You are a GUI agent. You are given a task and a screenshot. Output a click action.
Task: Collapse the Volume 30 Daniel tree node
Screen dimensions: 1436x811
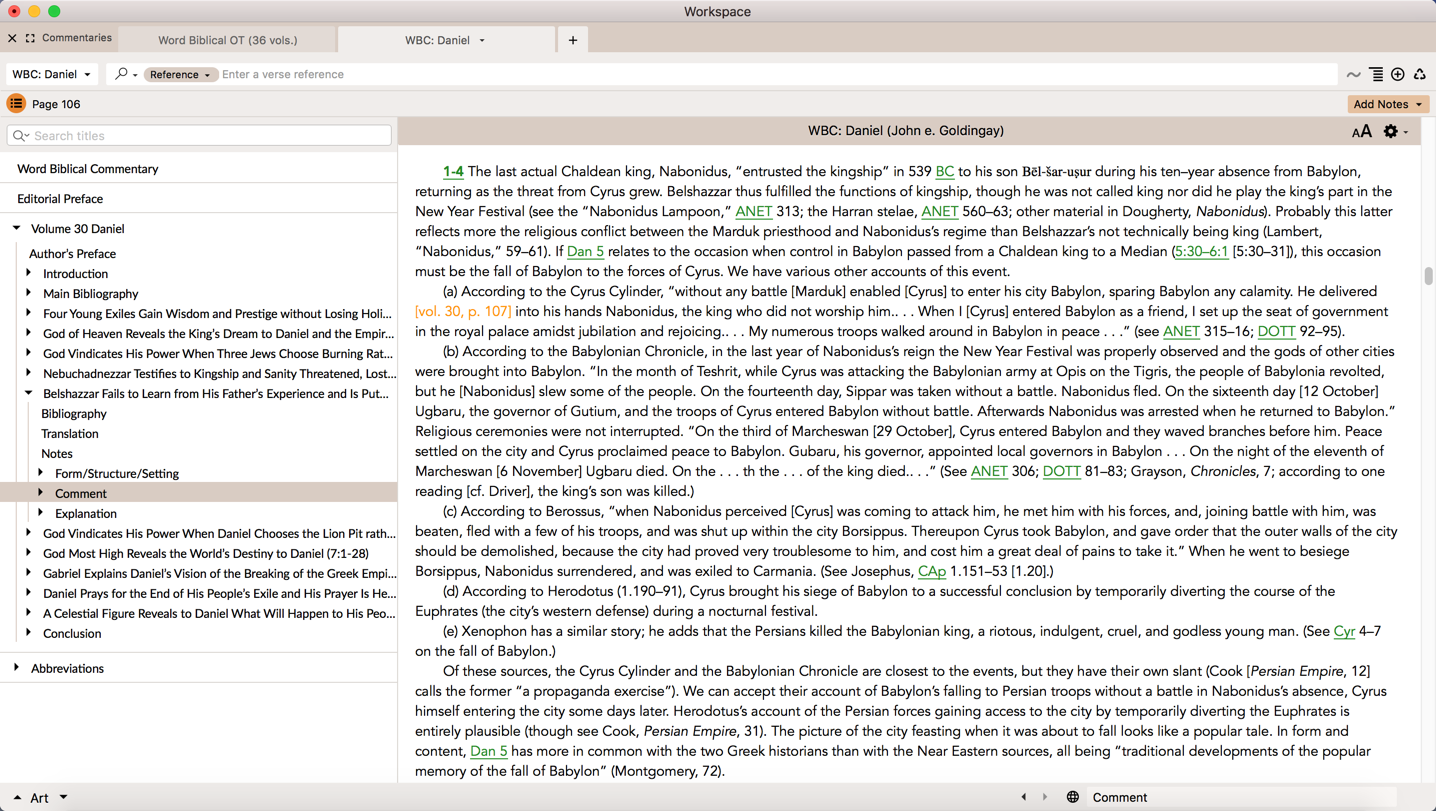(17, 228)
